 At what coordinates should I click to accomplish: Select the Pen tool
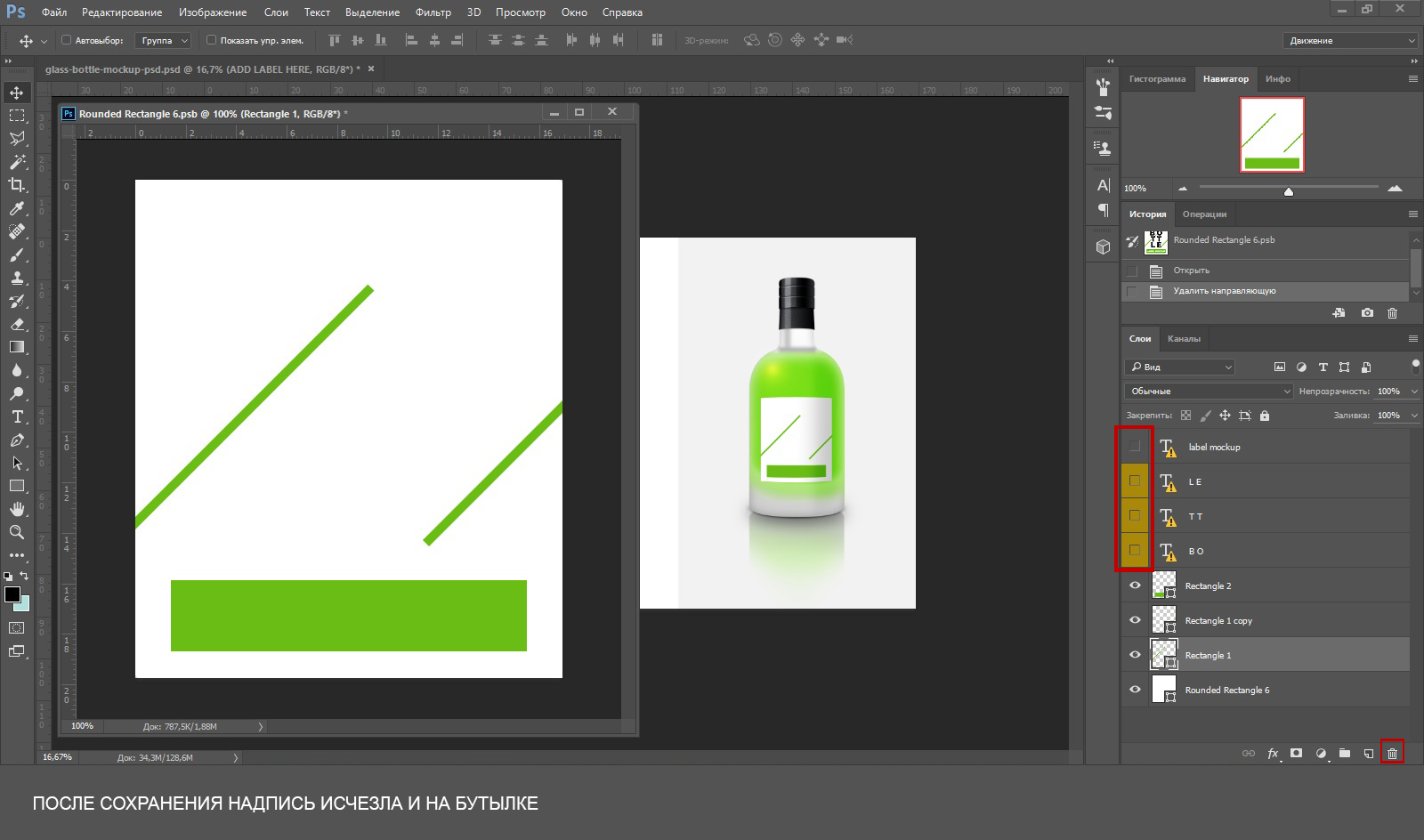pyautogui.click(x=17, y=440)
